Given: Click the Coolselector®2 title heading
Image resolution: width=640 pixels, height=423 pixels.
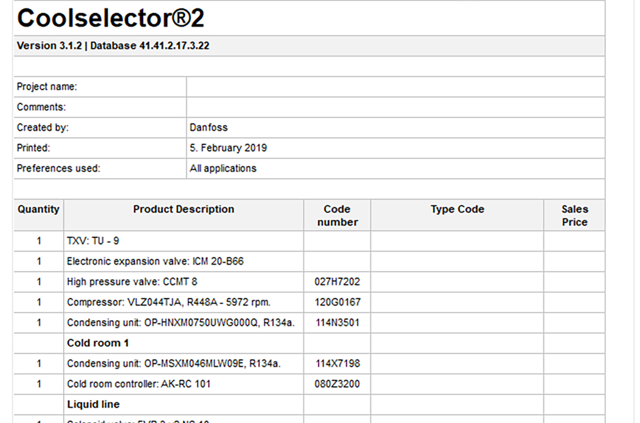Looking at the screenshot, I should [x=118, y=18].
